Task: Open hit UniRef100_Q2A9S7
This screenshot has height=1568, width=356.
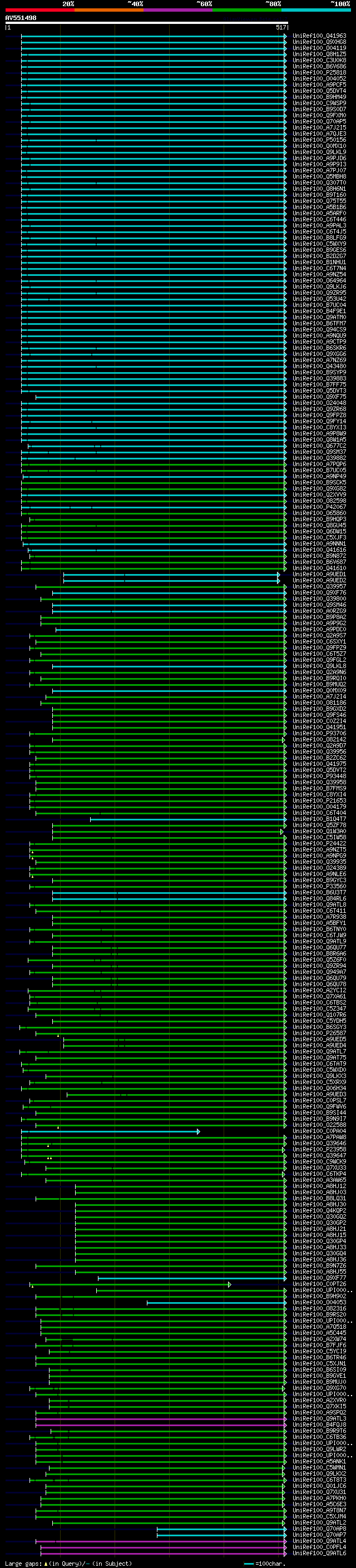Action: (319, 635)
